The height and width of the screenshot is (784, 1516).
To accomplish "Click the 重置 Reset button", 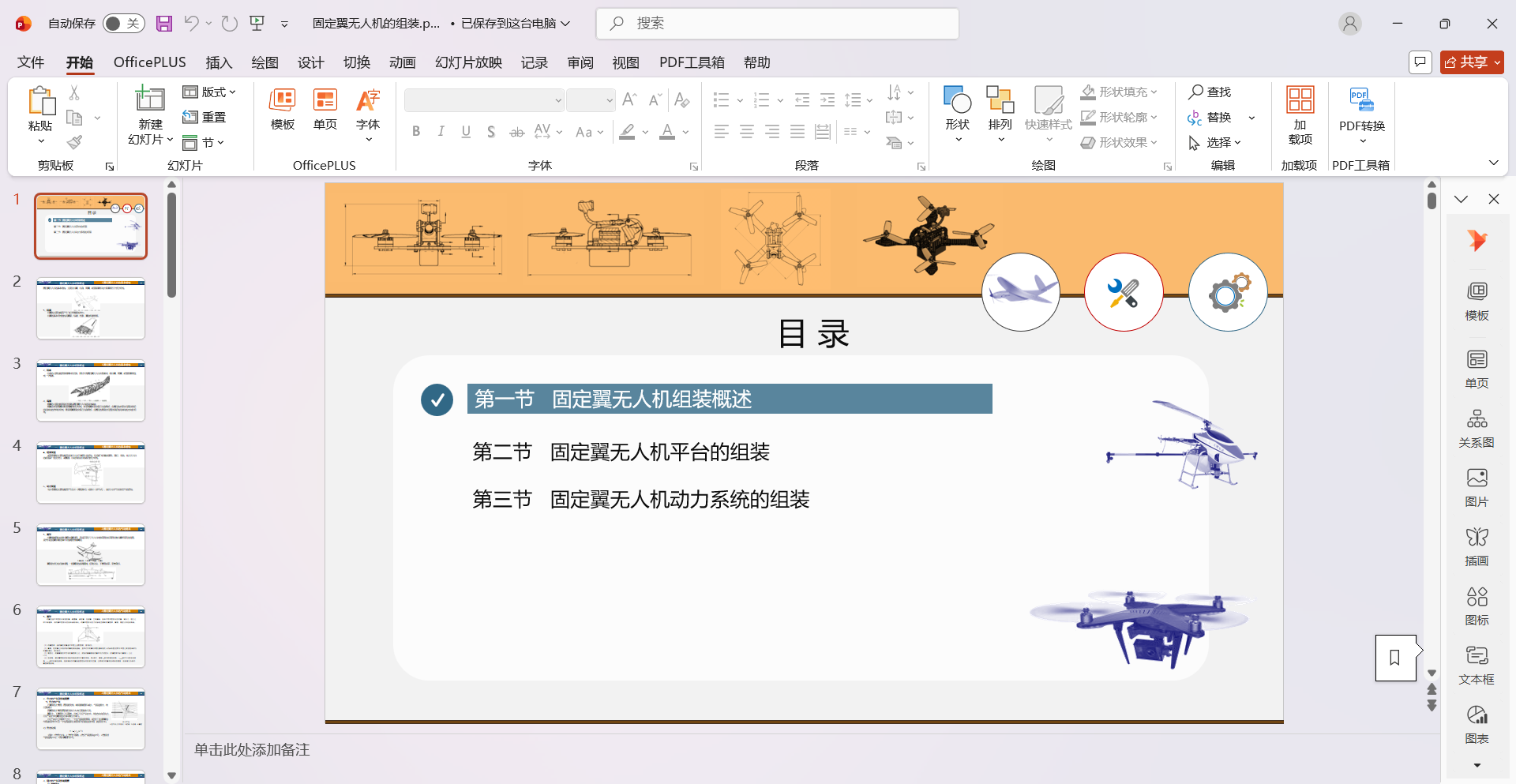I will (205, 118).
